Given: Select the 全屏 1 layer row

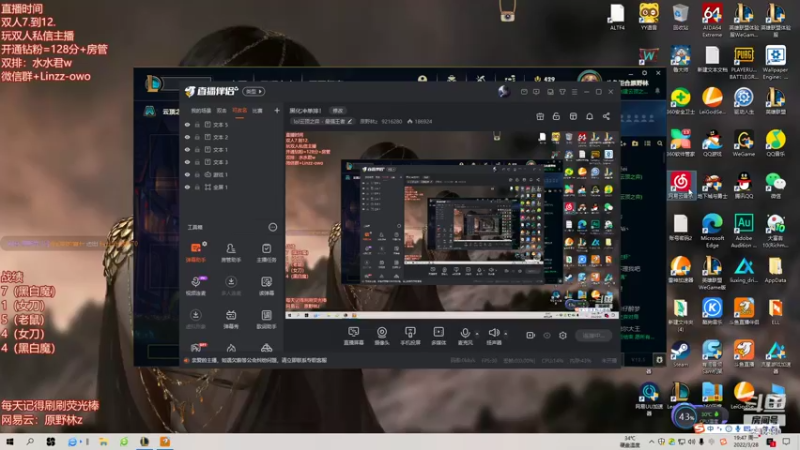Looking at the screenshot, I should (x=231, y=187).
